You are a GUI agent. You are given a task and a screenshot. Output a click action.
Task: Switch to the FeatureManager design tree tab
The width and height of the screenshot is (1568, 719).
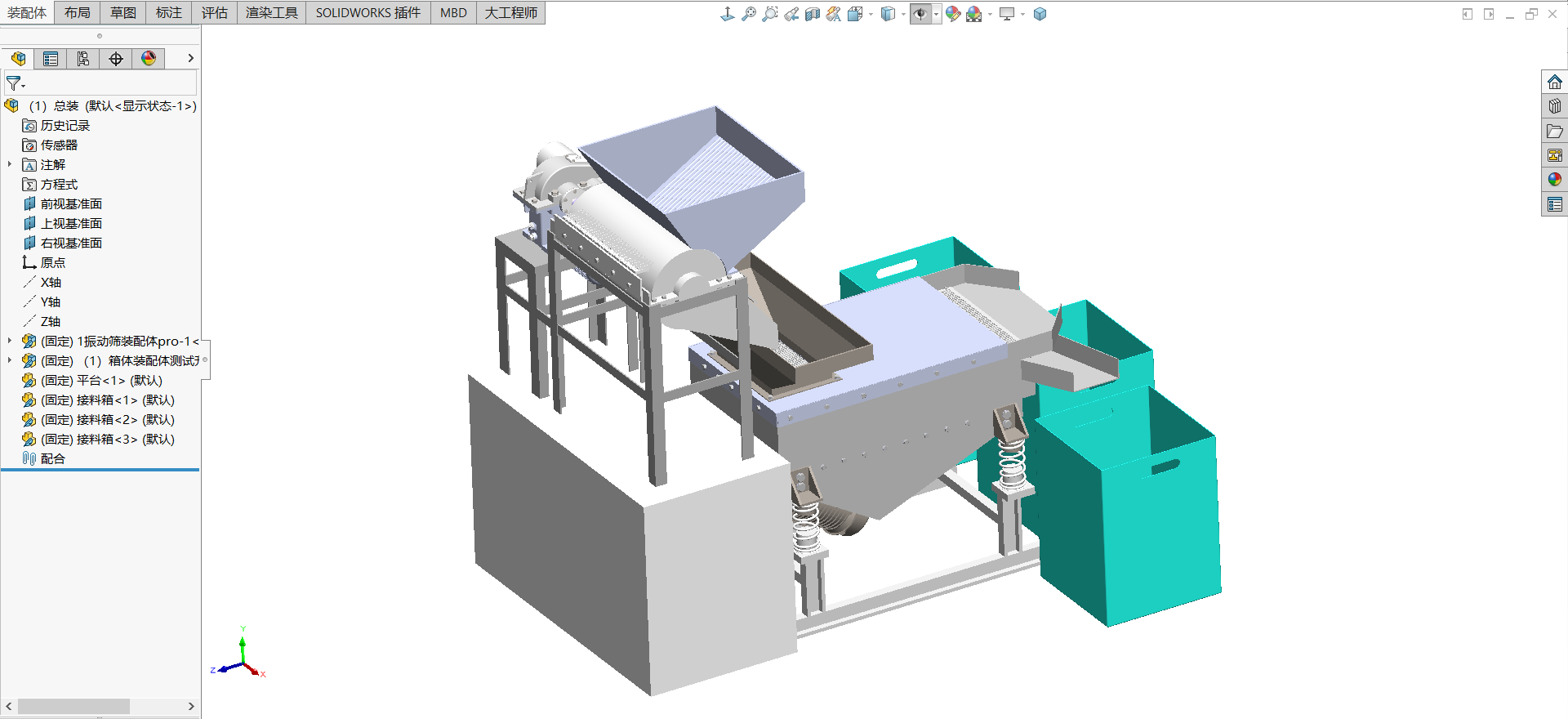(x=18, y=59)
